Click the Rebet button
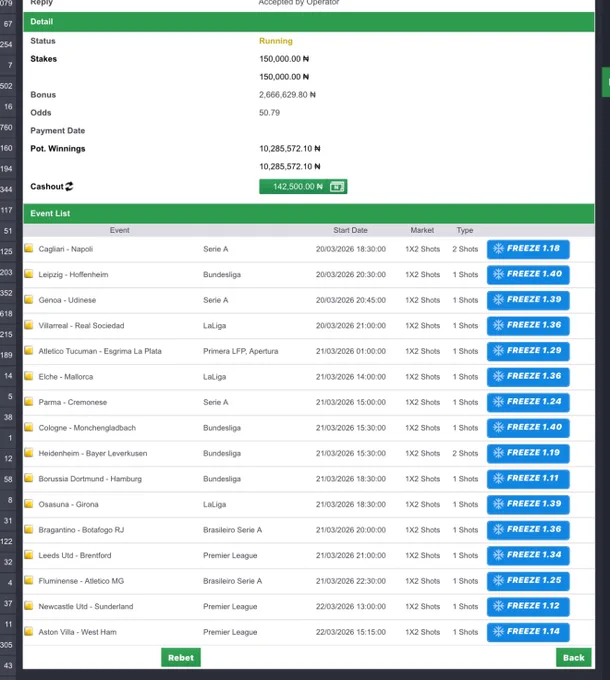This screenshot has width=610, height=680. [x=181, y=657]
